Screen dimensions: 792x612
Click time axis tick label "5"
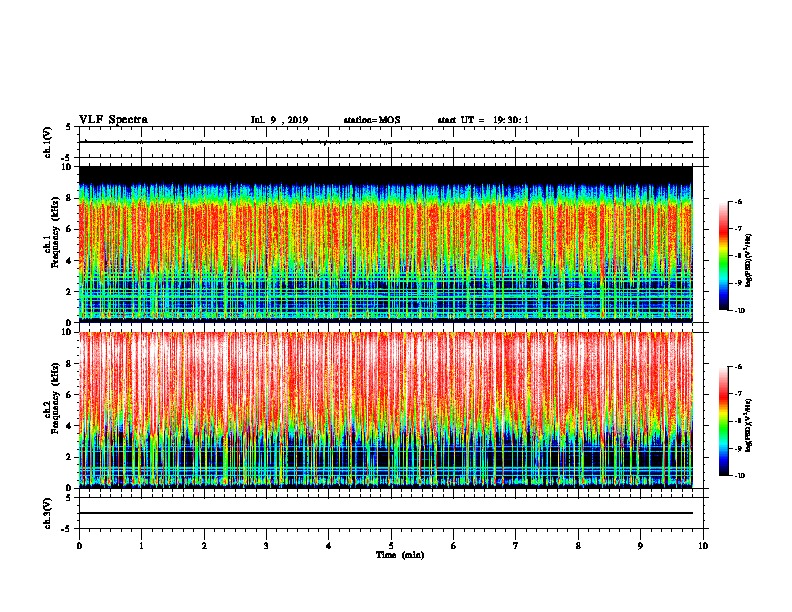(x=391, y=545)
